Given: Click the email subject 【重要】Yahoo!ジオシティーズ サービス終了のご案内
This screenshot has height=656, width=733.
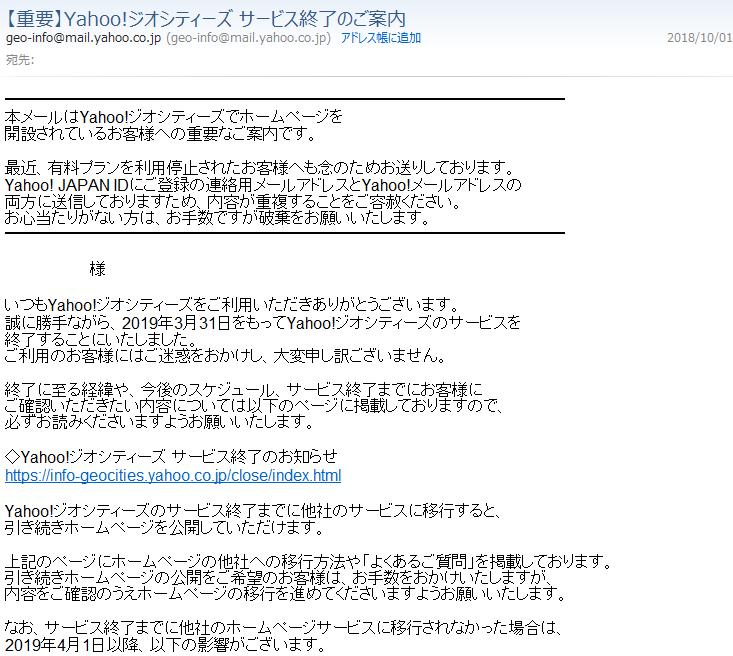Looking at the screenshot, I should [205, 19].
